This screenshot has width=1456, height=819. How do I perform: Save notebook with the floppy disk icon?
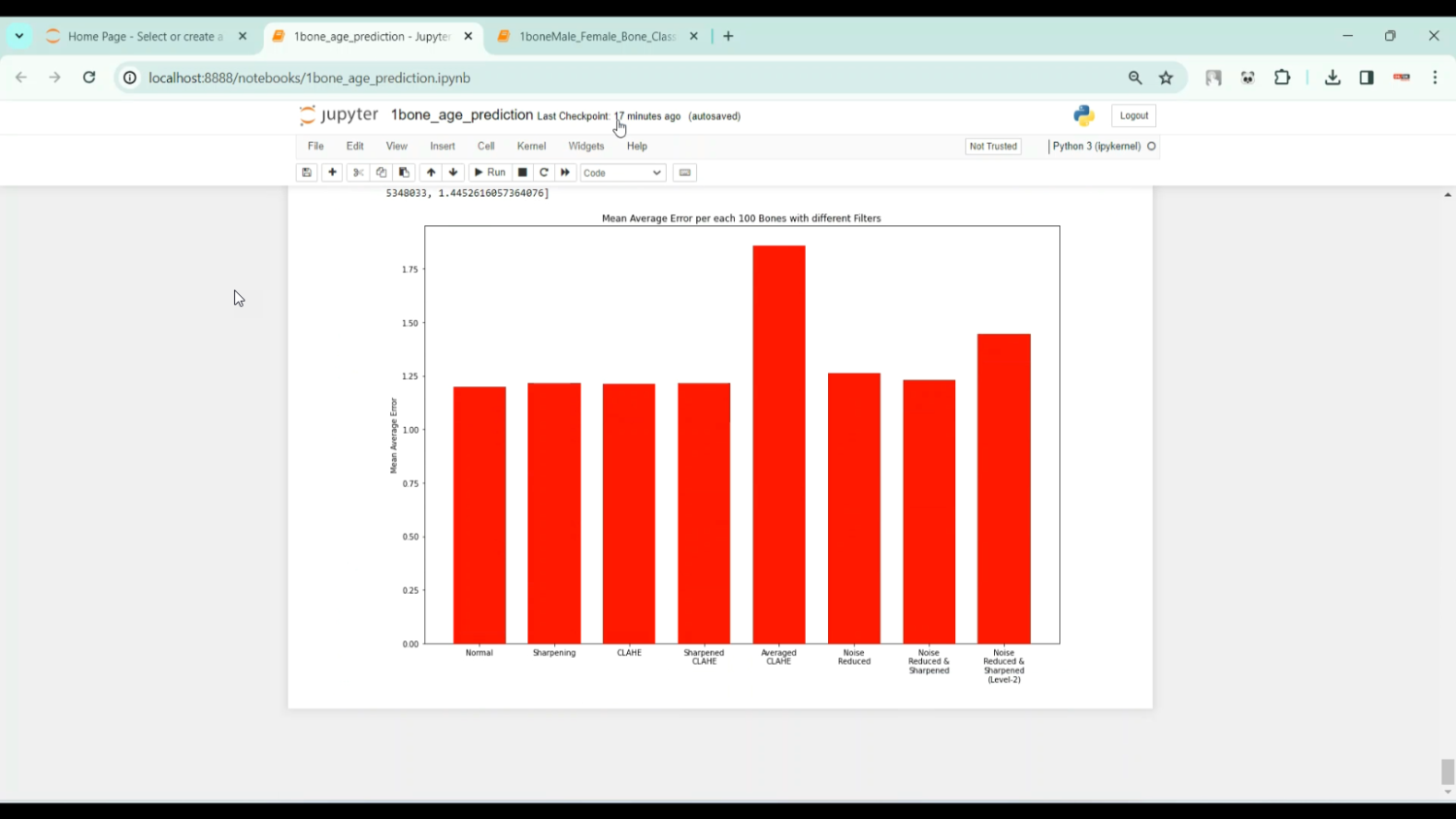(x=307, y=173)
